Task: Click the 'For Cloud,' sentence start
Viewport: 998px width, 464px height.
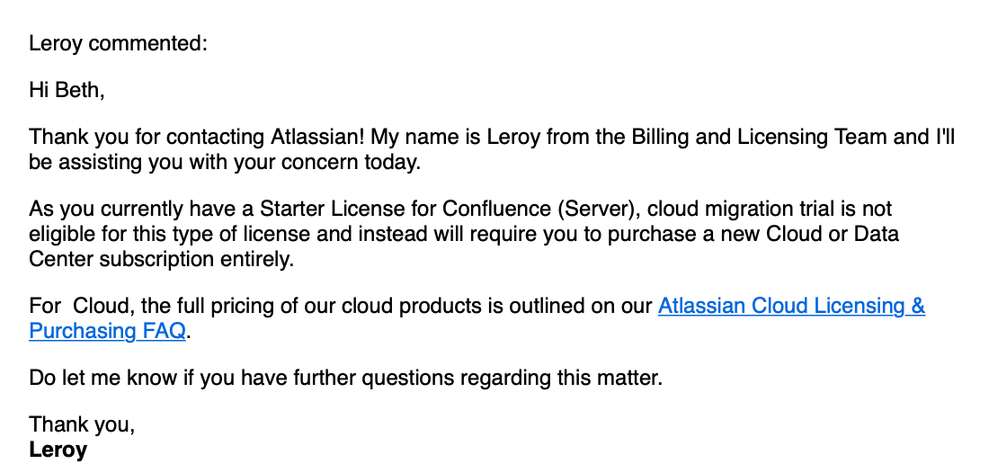Action: [82, 306]
